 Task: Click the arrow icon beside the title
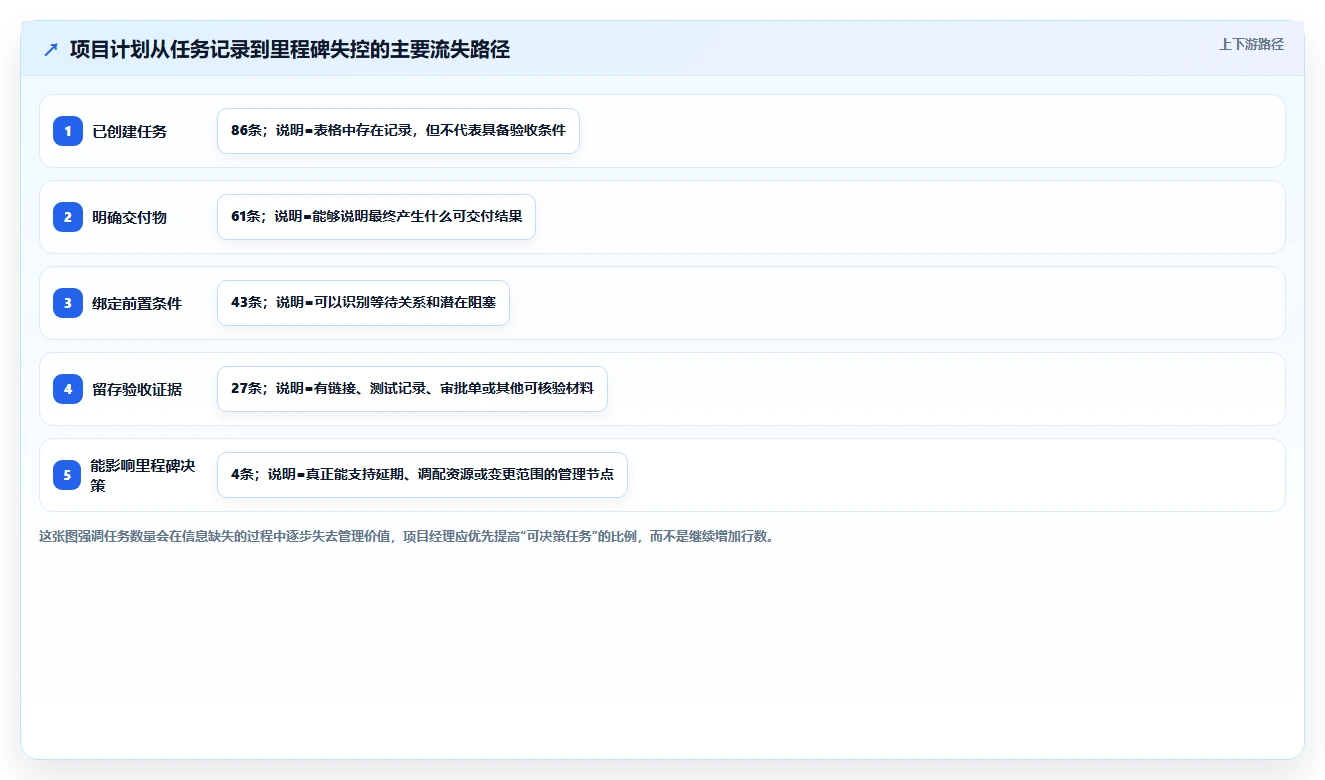(x=51, y=49)
